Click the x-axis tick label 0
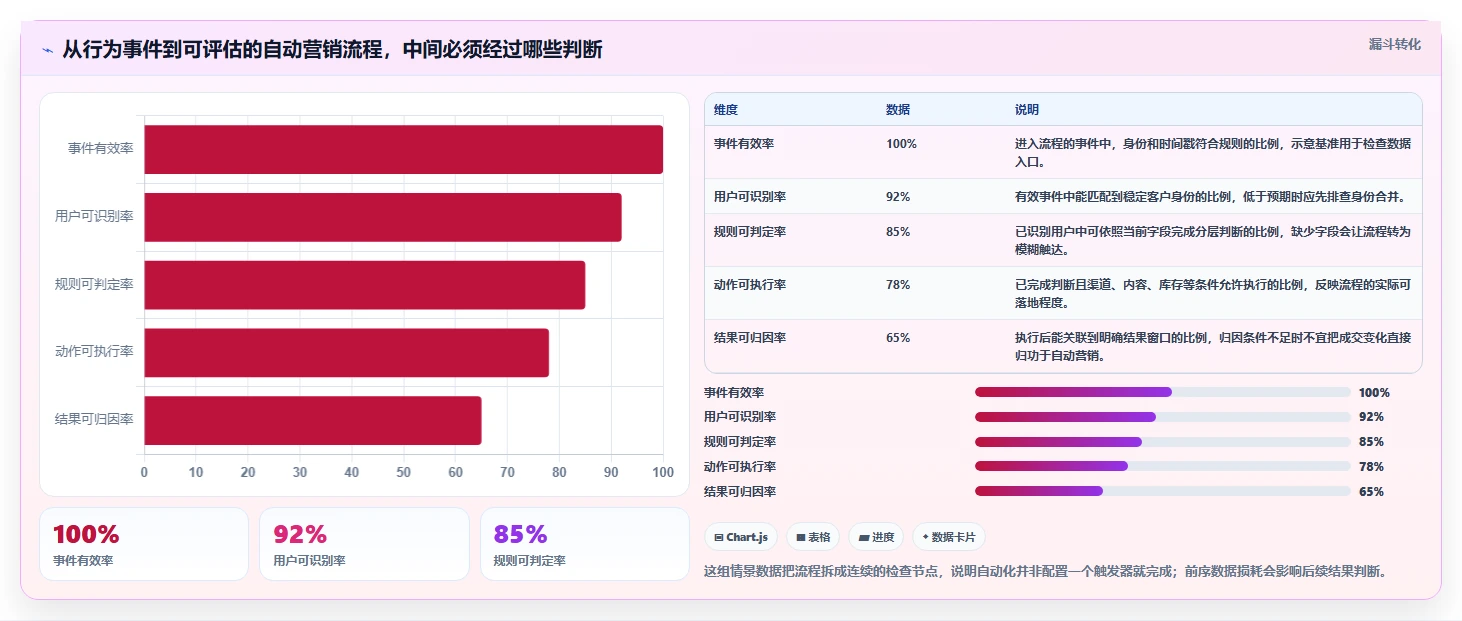The height and width of the screenshot is (621, 1462). 144,472
